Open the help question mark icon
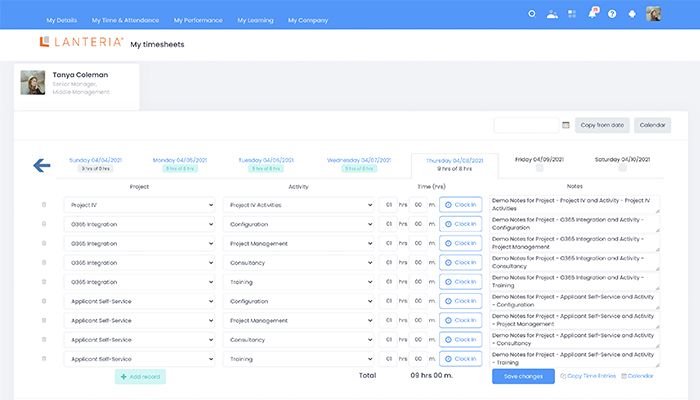700x400 pixels. tap(612, 14)
